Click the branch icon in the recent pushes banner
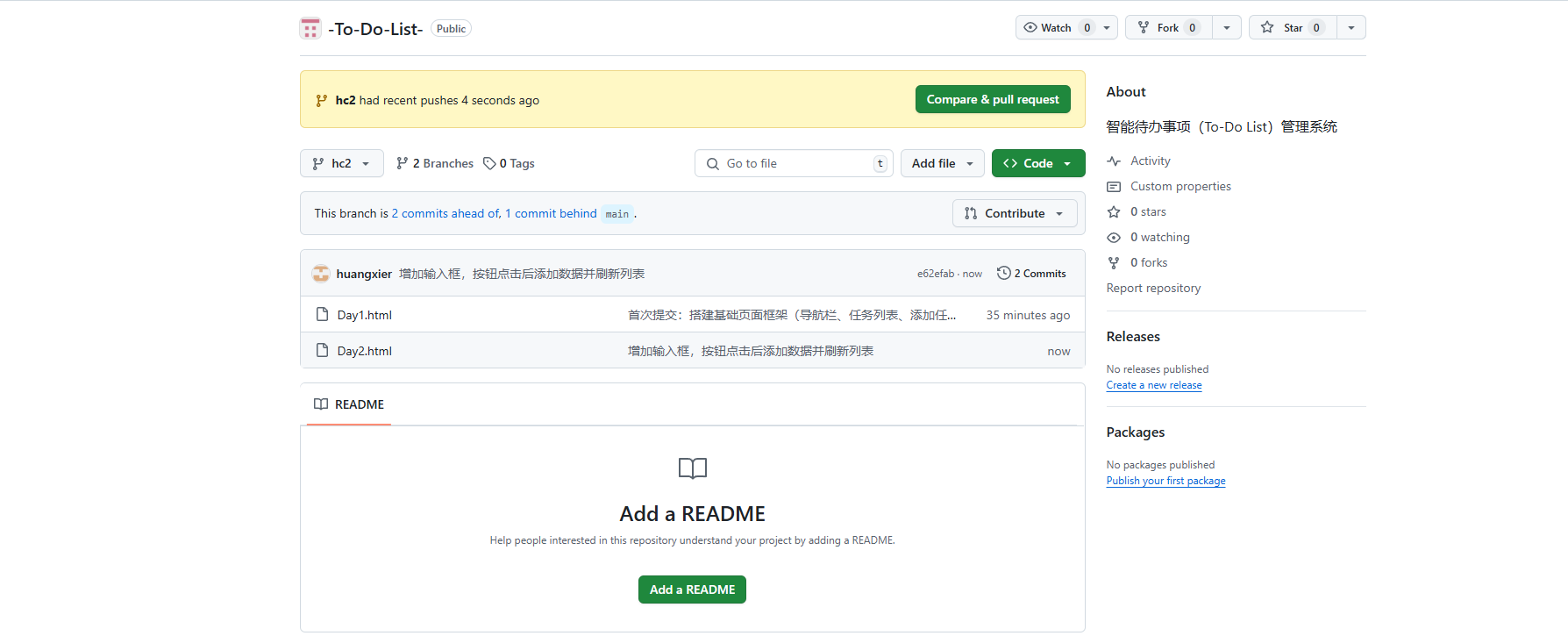The image size is (1568, 643). [x=321, y=100]
